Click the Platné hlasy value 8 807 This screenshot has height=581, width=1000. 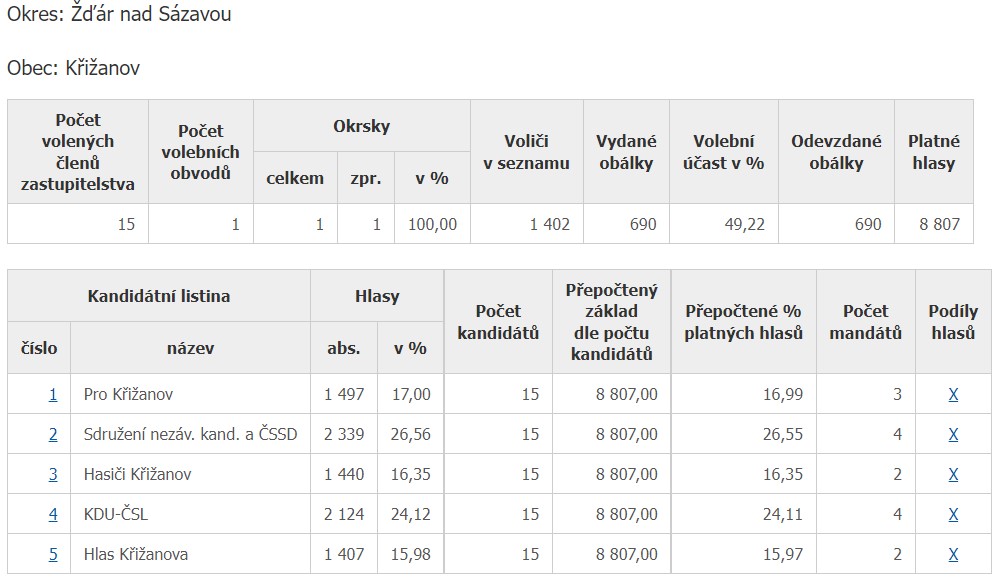click(x=939, y=224)
